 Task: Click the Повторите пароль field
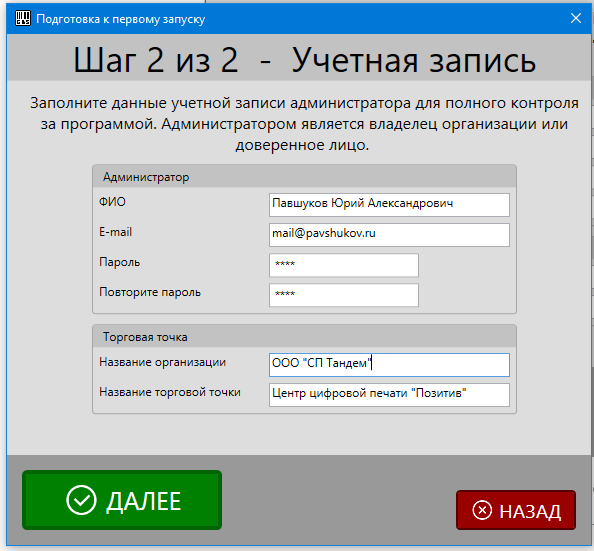click(x=344, y=295)
